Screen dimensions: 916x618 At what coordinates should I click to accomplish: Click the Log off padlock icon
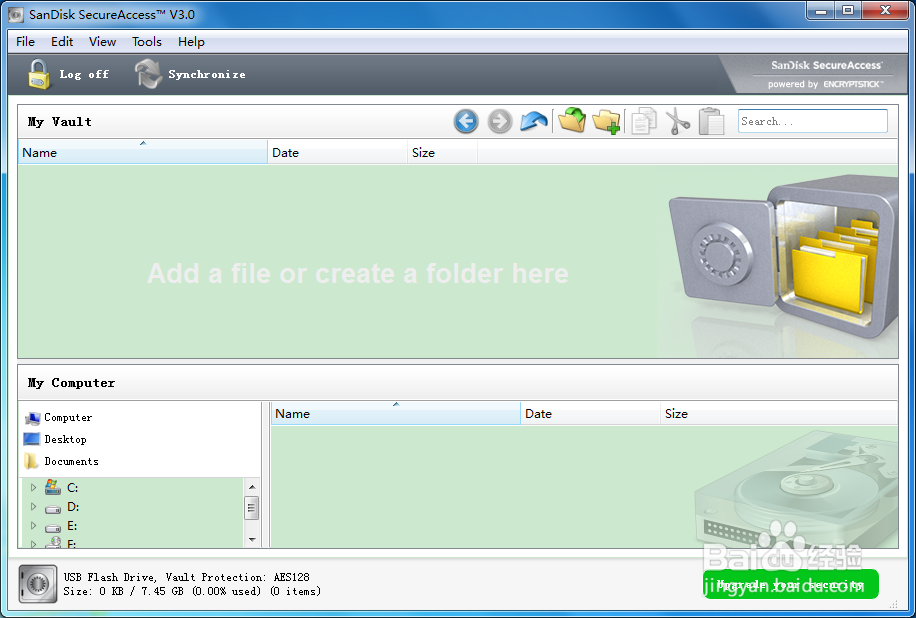pos(39,74)
